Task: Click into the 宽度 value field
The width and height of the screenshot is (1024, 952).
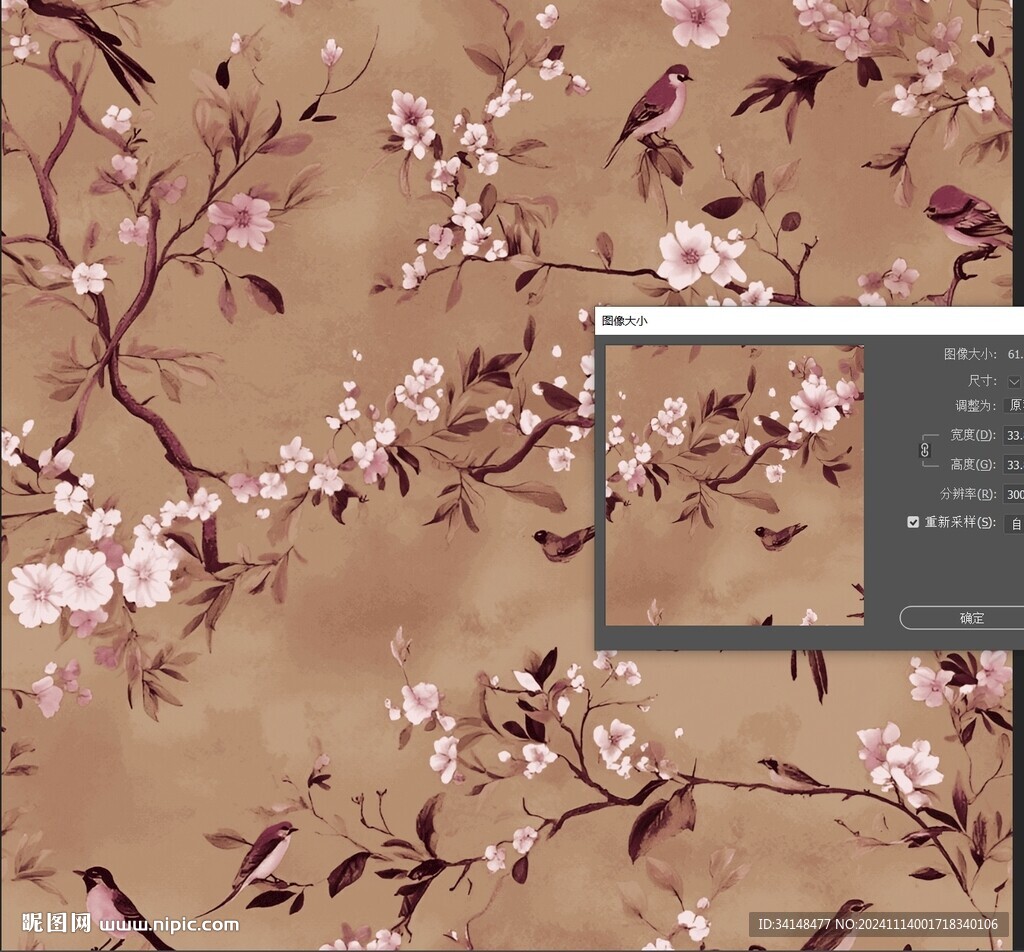Action: click(x=1014, y=436)
